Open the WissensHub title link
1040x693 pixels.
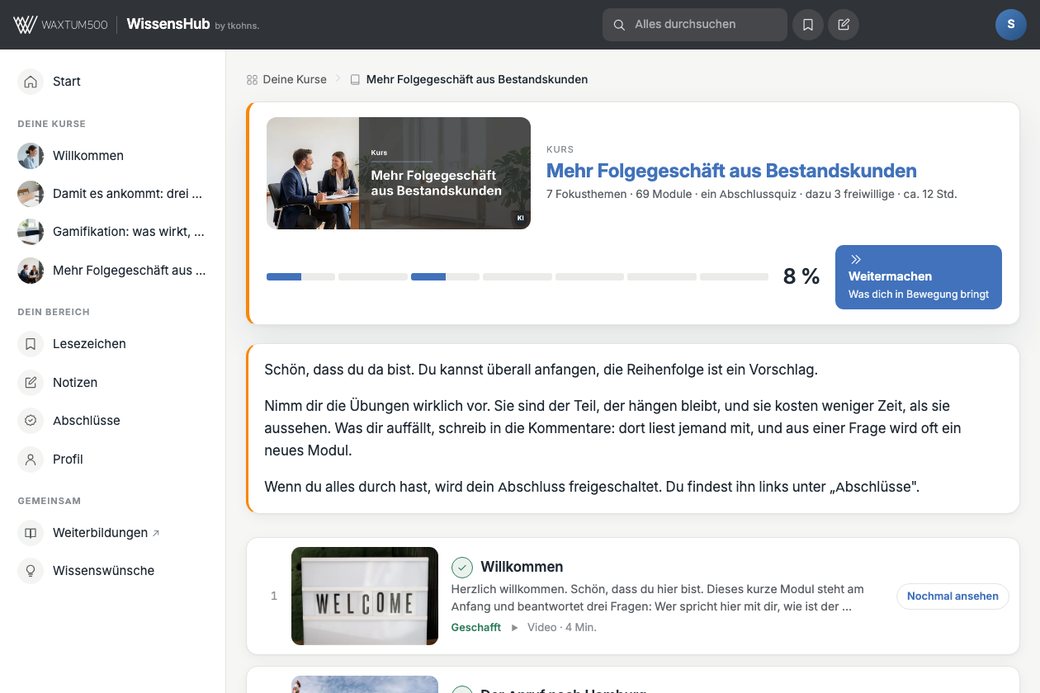(168, 24)
